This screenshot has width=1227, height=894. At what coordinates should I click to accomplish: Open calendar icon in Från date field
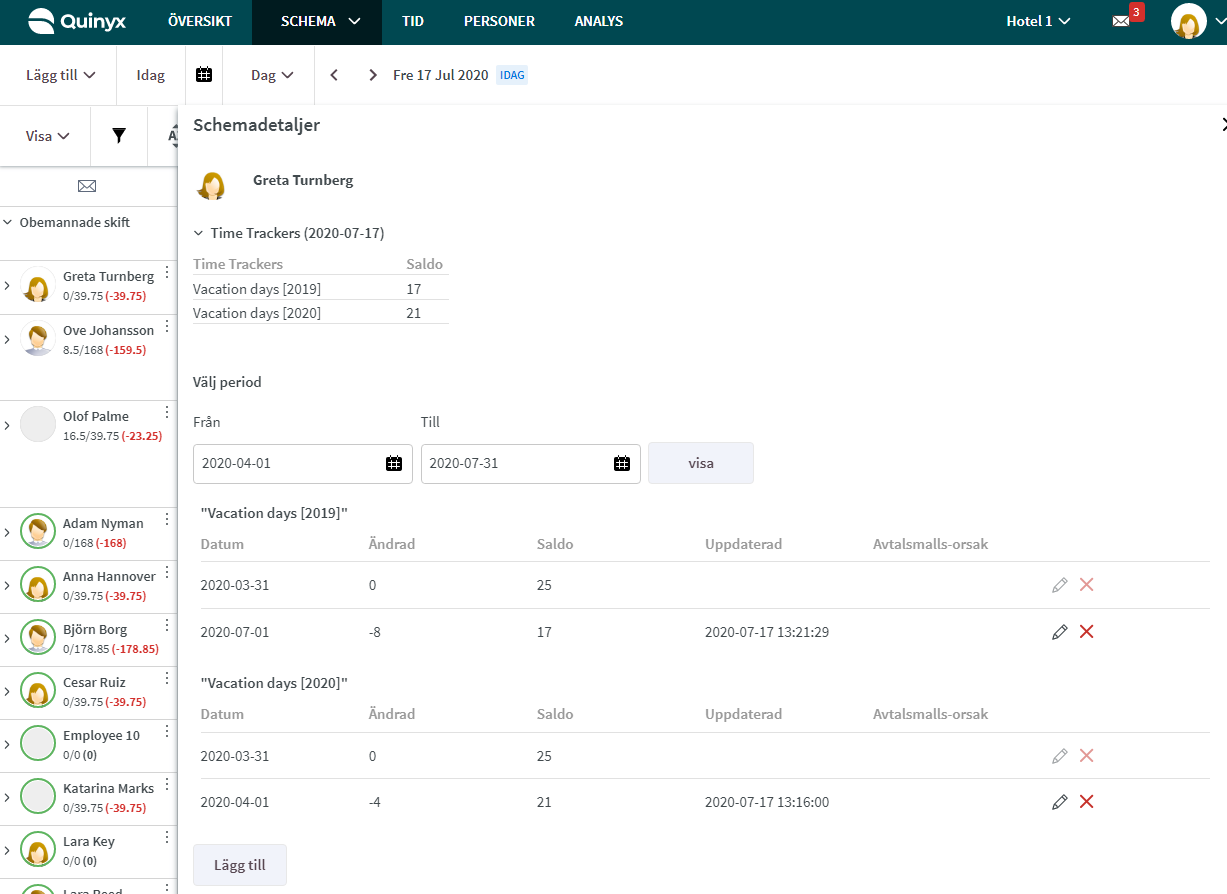coord(394,464)
